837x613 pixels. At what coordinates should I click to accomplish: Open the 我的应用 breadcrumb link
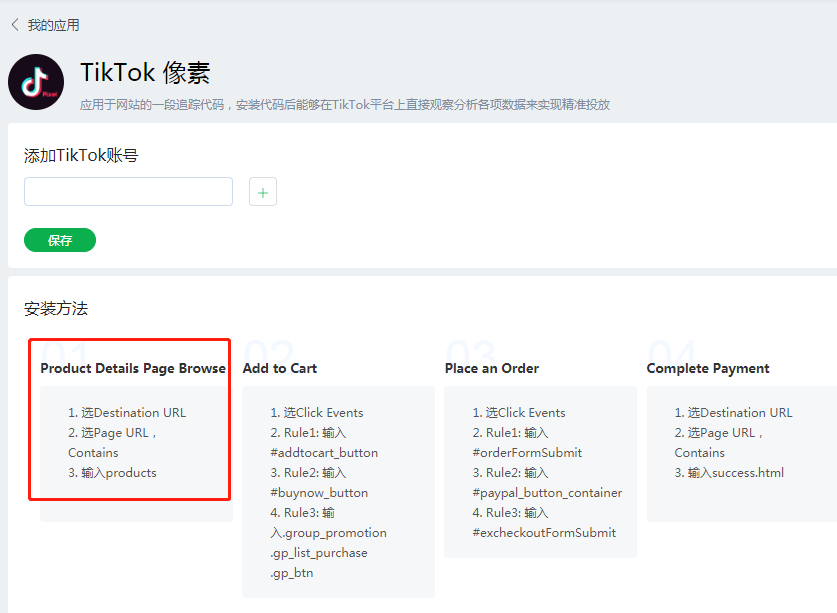(x=53, y=25)
